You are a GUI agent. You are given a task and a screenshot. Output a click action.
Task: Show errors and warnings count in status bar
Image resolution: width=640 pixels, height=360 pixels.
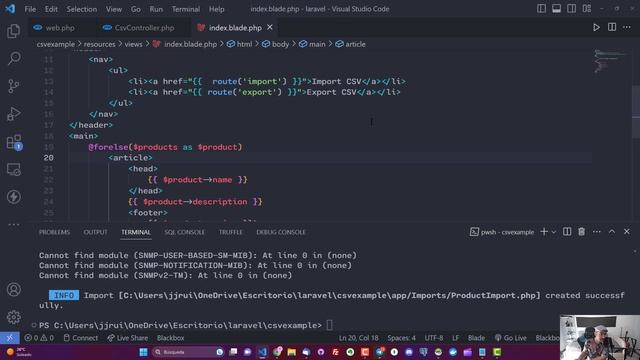[39, 338]
